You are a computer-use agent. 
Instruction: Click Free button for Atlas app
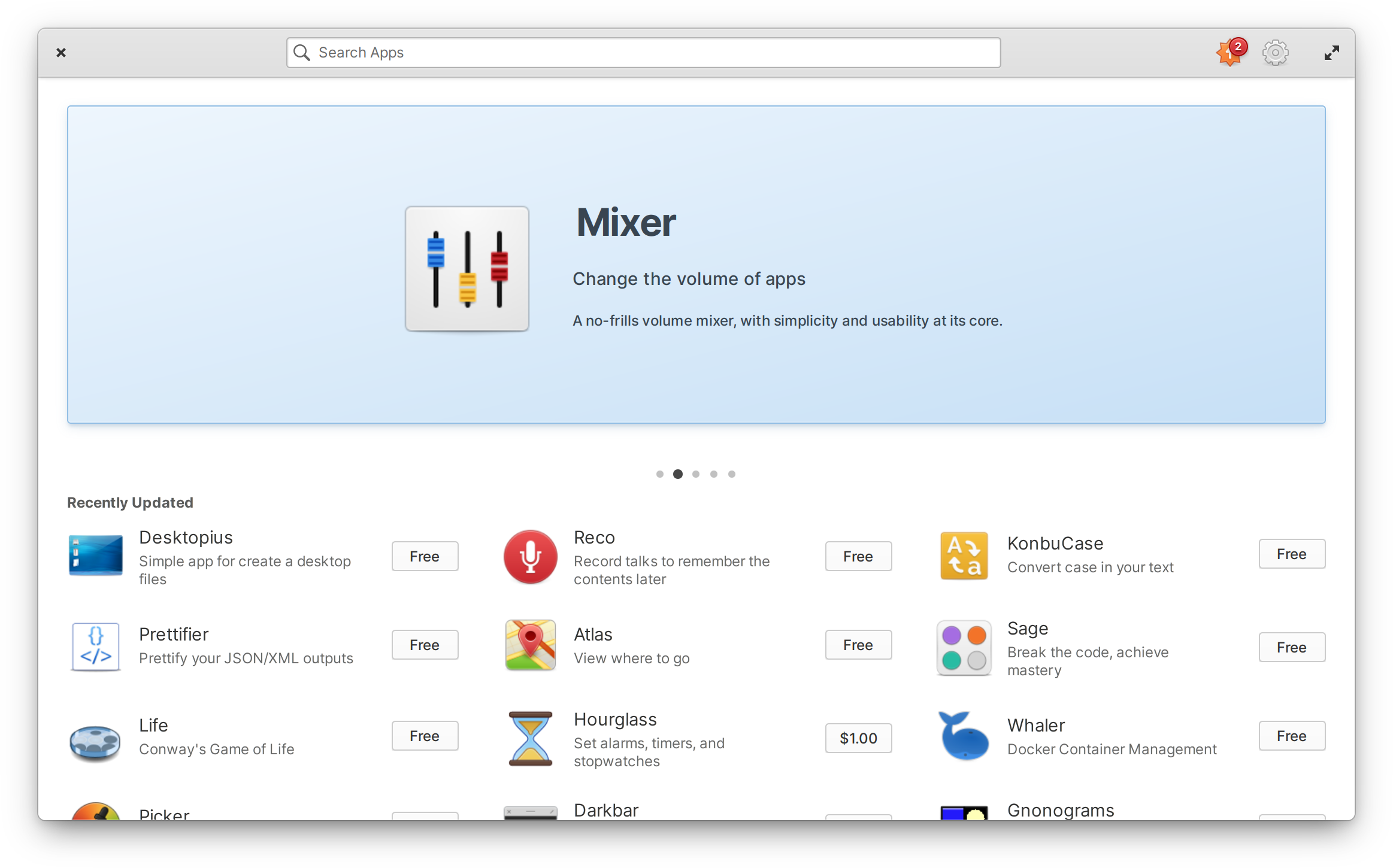coord(857,645)
